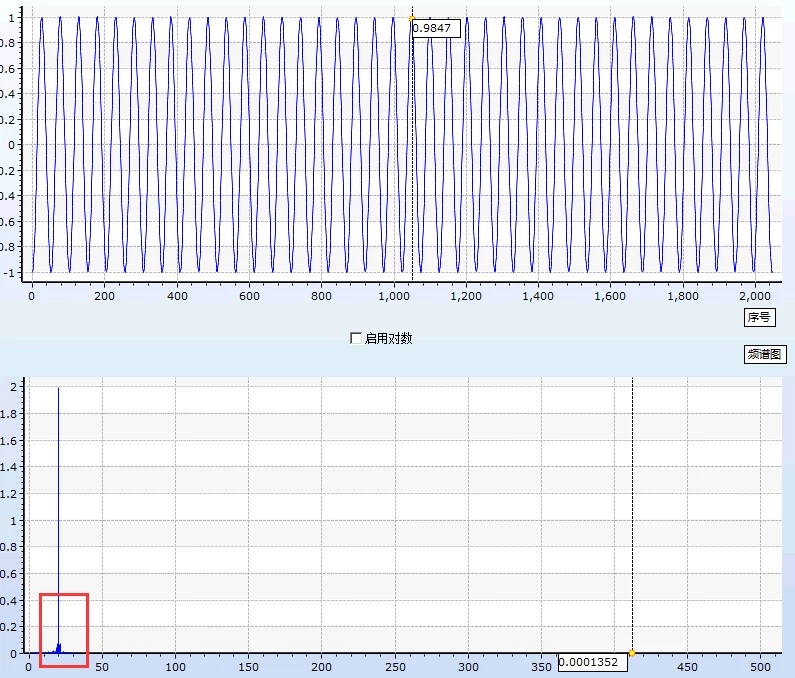Select the yellow cursor marker on the spectrum axis

(x=632, y=653)
